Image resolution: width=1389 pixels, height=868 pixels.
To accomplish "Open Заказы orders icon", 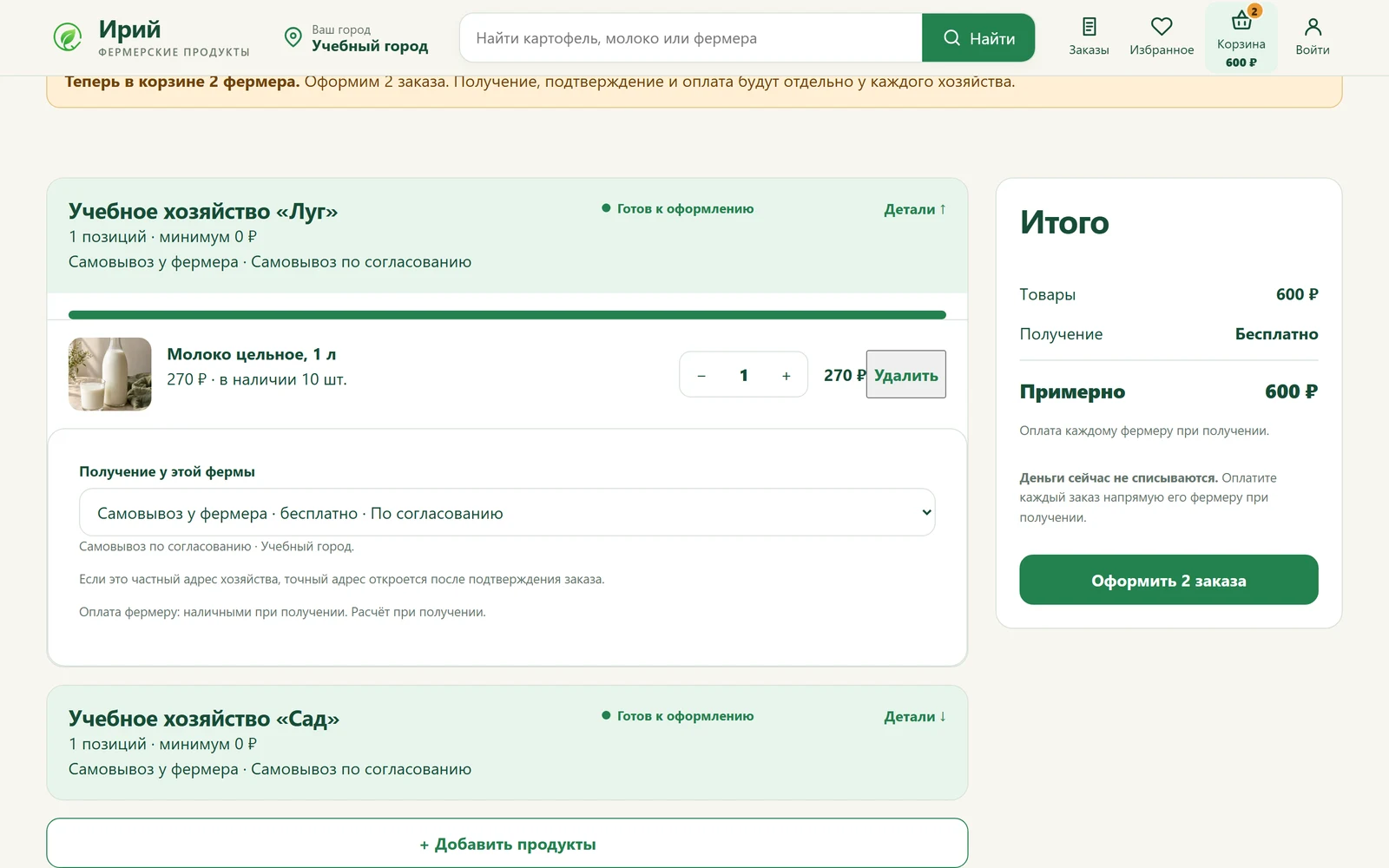I will tap(1089, 27).
